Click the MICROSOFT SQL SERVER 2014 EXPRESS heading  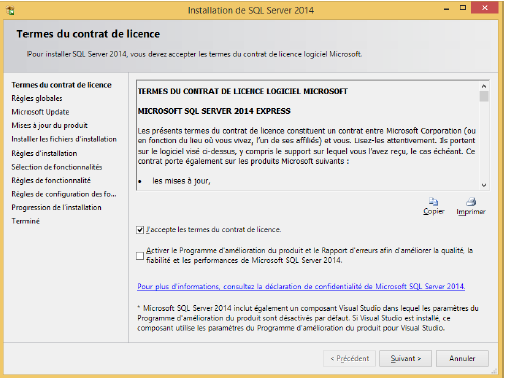(214, 111)
